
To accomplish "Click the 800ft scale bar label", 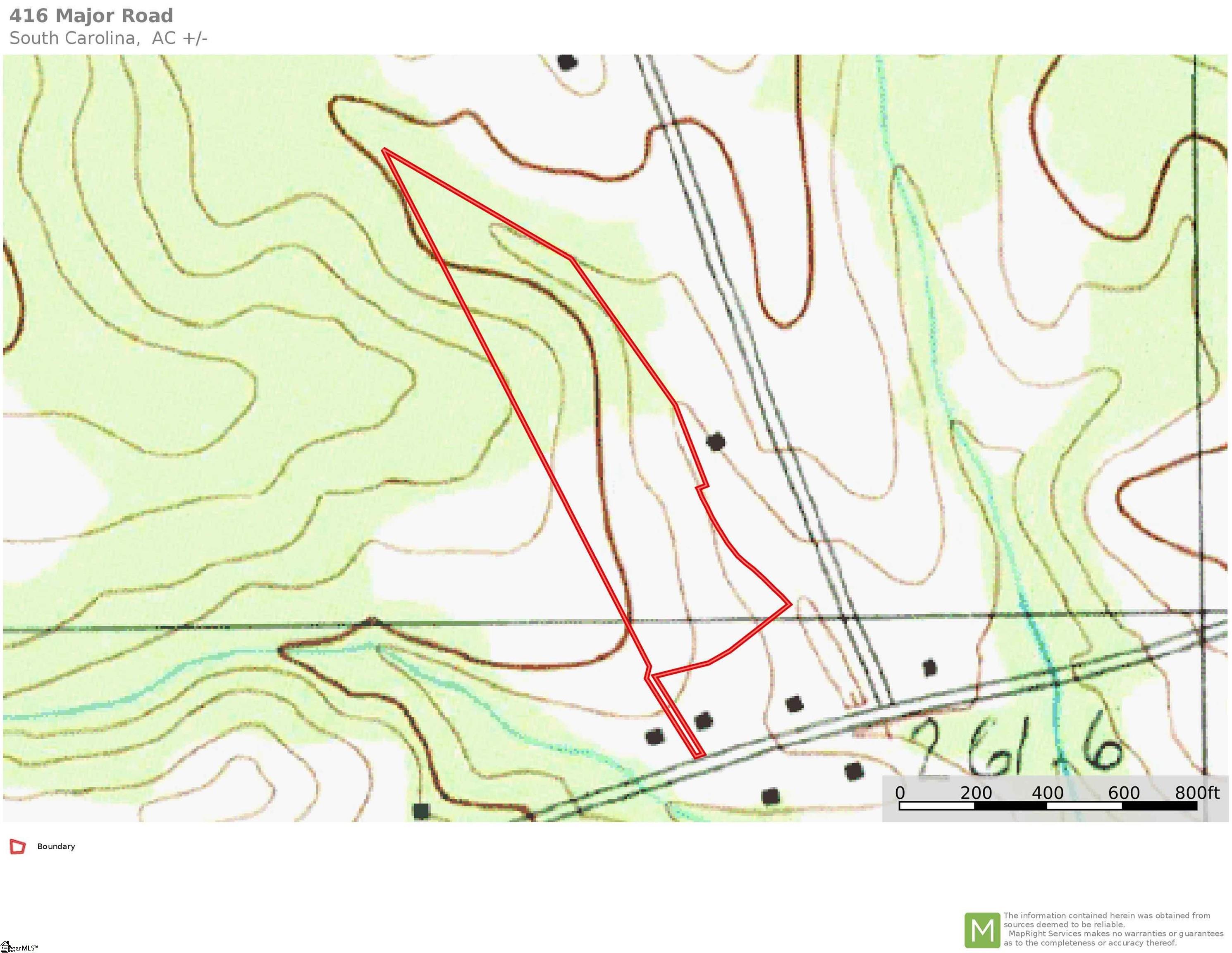I will click(x=1197, y=793).
